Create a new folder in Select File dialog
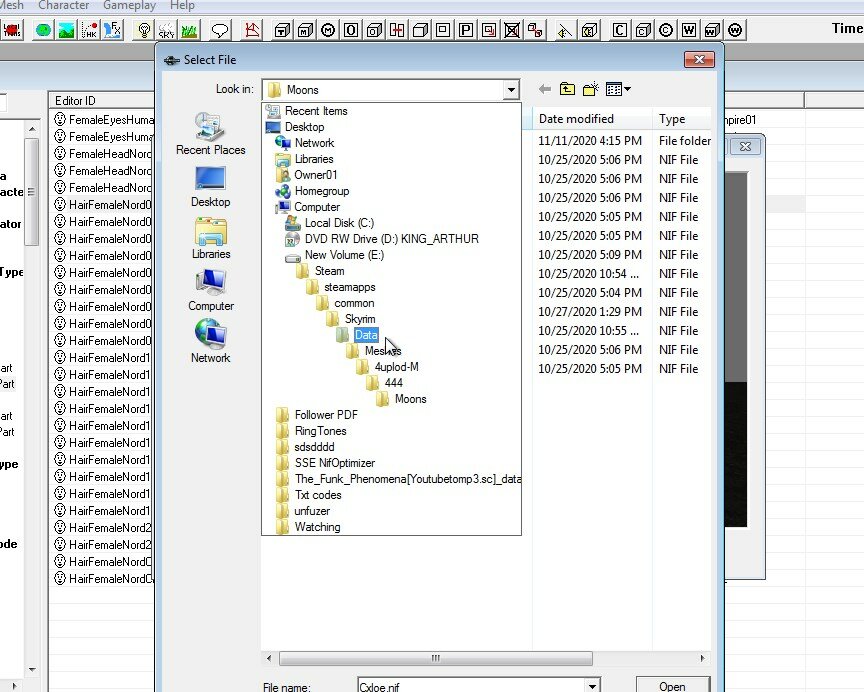 (x=591, y=89)
